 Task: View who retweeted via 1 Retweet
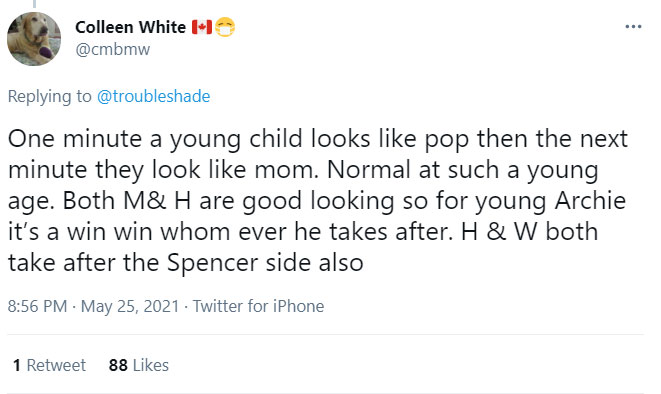click(x=49, y=365)
